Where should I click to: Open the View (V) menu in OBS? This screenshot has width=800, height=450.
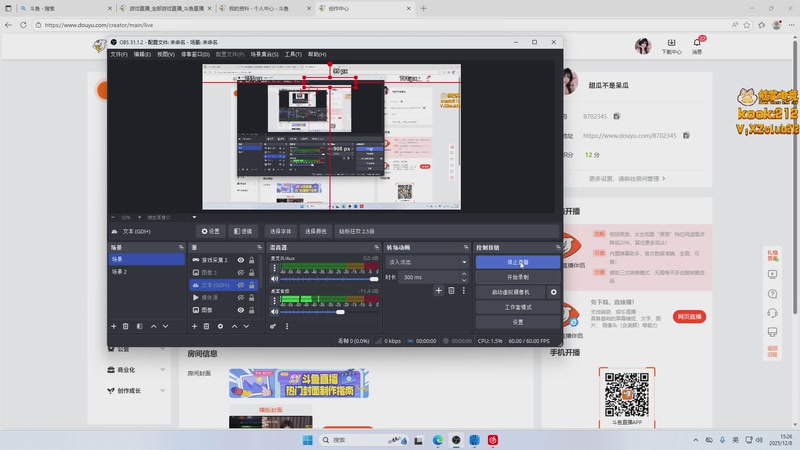(166, 54)
